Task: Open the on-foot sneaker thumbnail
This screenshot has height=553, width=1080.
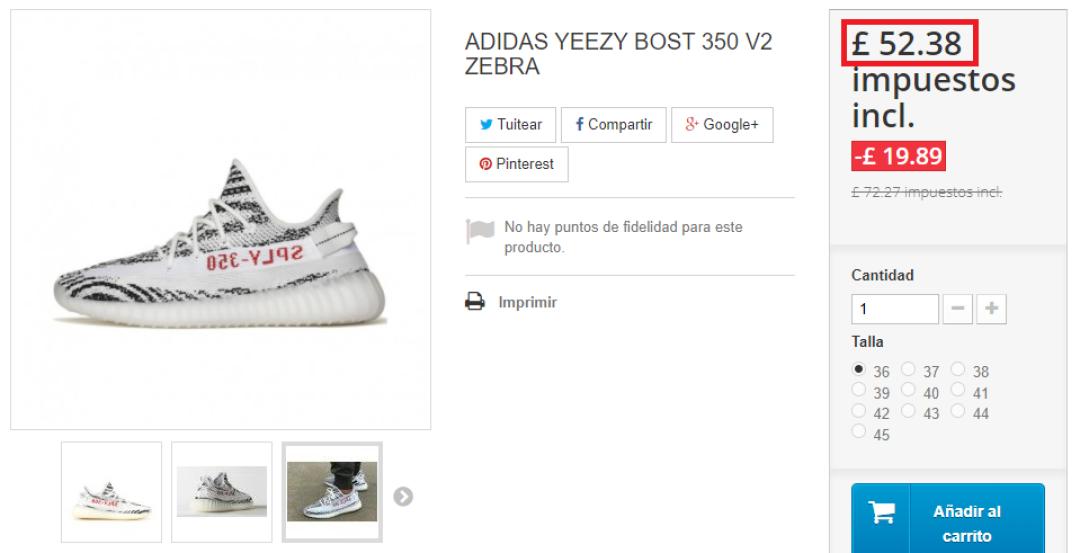Action: click(x=332, y=492)
